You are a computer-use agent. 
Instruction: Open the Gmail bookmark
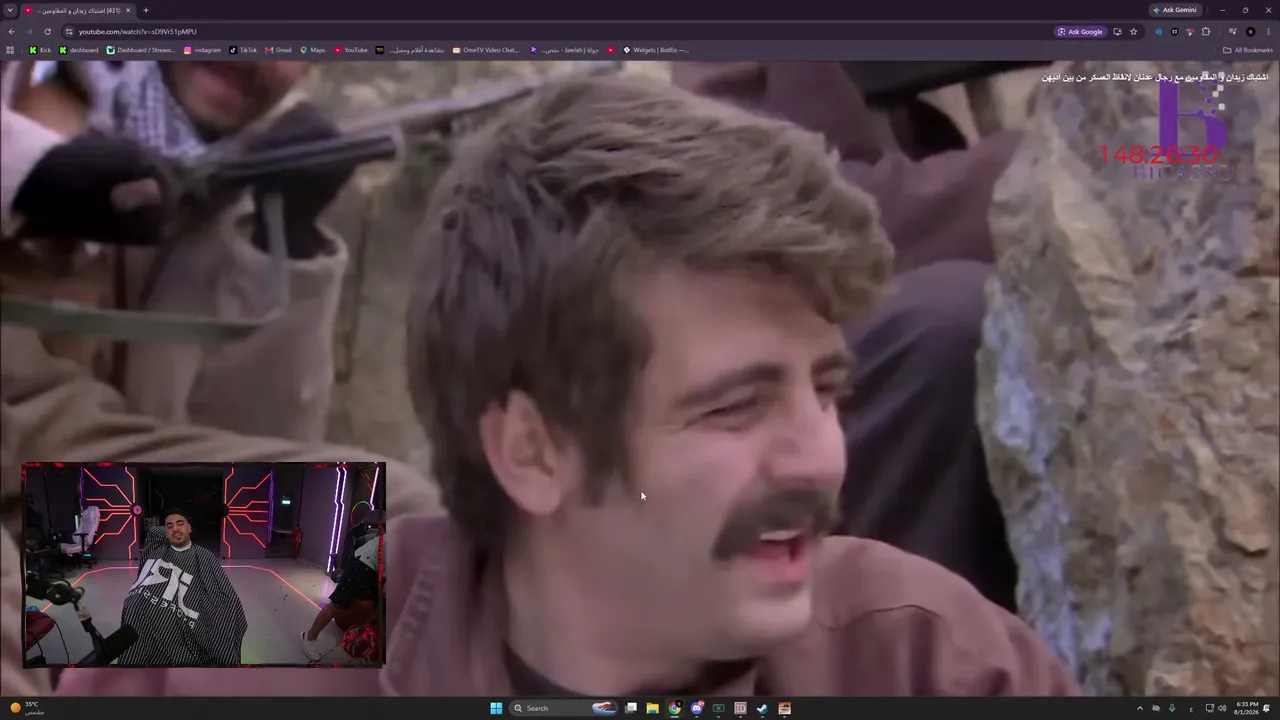pyautogui.click(x=278, y=50)
